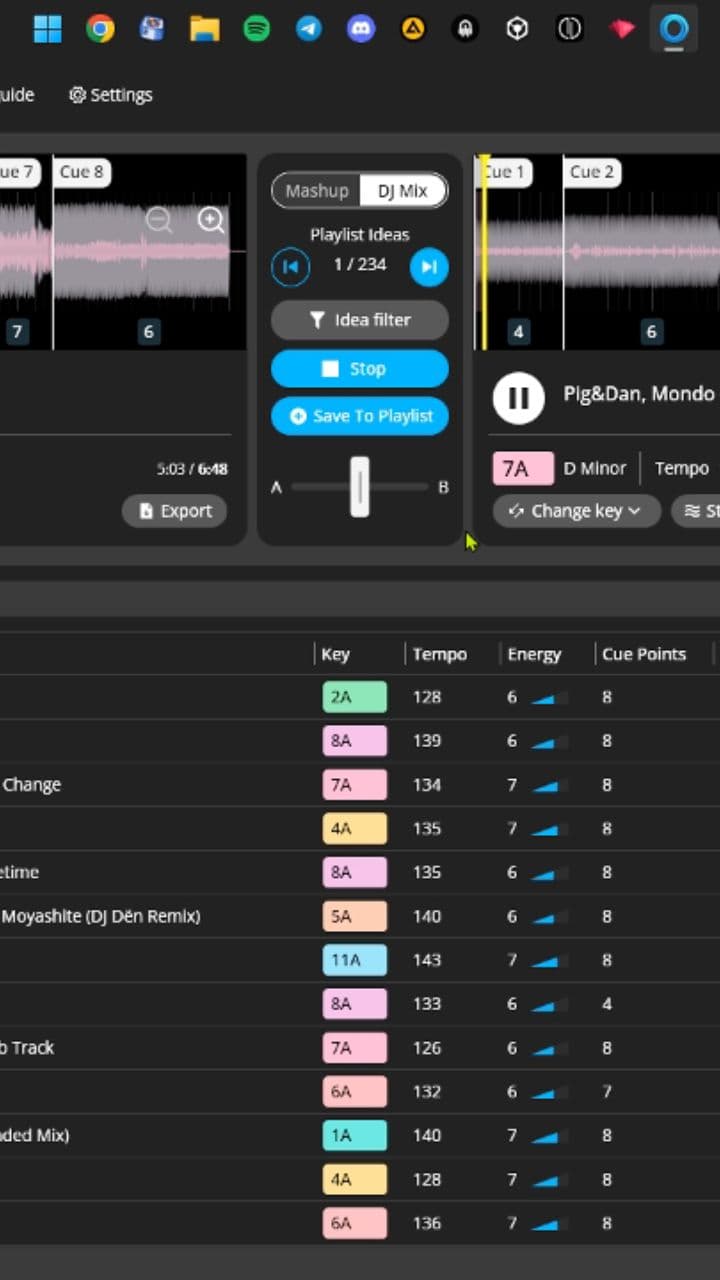Select the 6A key tag at 136 tempo
720x1280 pixels.
tap(354, 1223)
